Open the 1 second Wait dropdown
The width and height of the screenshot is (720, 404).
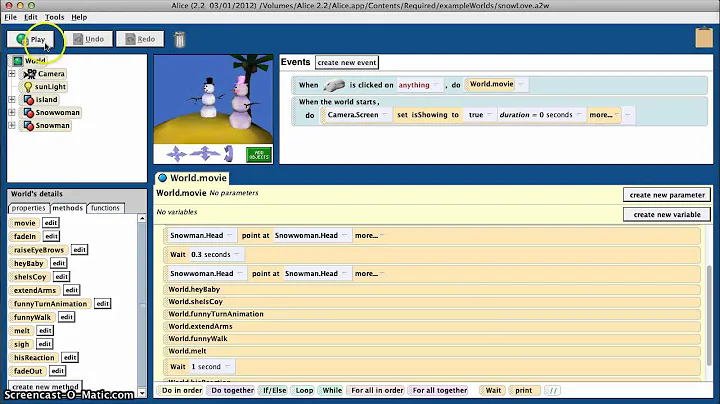point(211,367)
